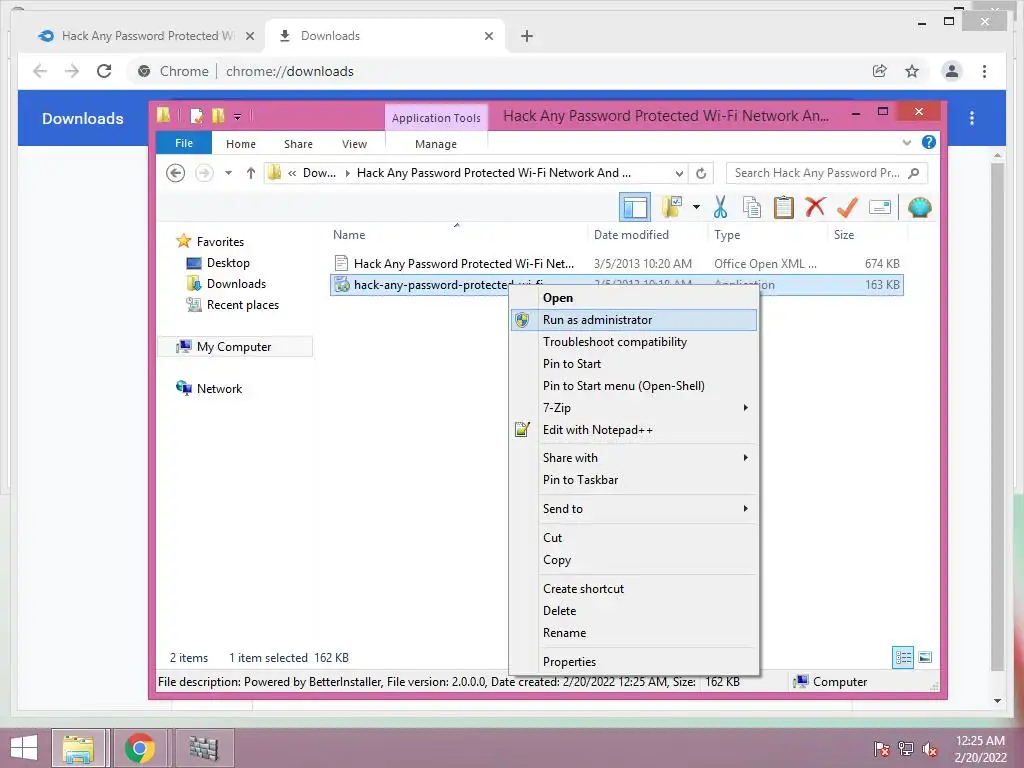Screen dimensions: 1024x768
Task: Choose Troubleshoot compatibility
Action: pos(633,342)
